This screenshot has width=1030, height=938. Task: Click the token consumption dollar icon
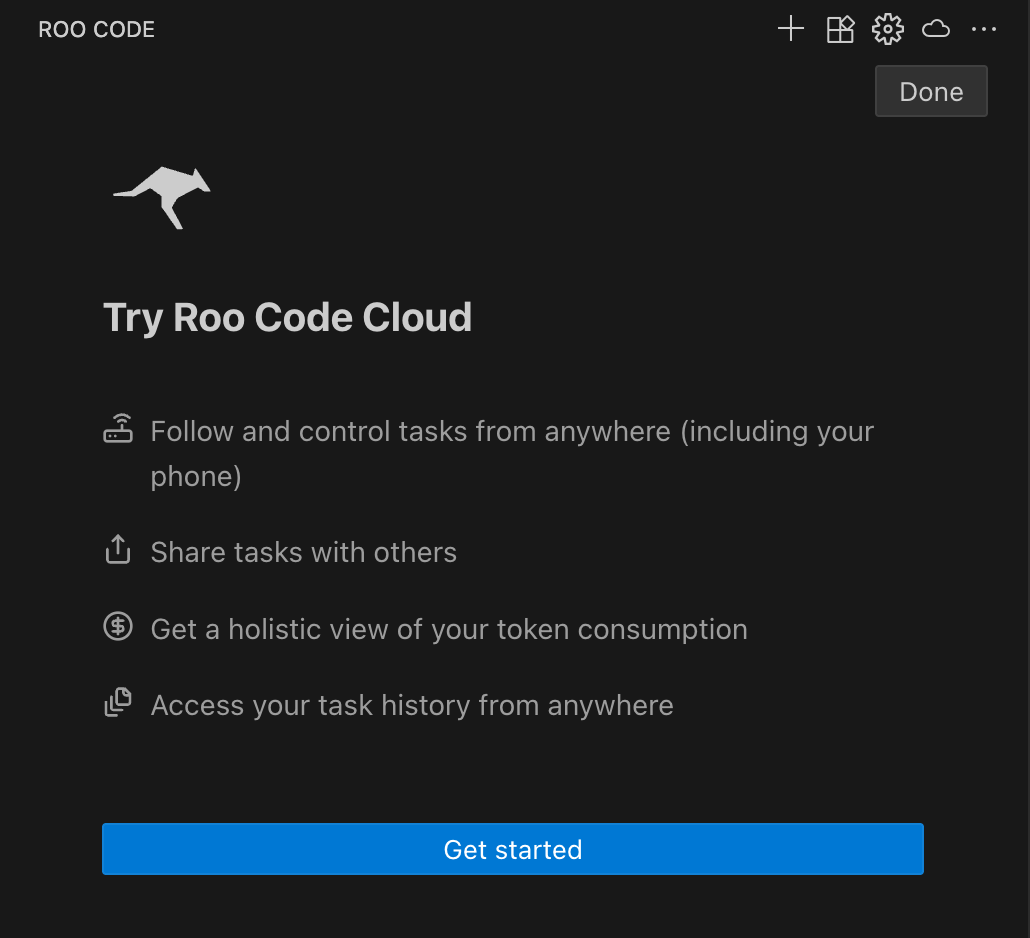[118, 626]
